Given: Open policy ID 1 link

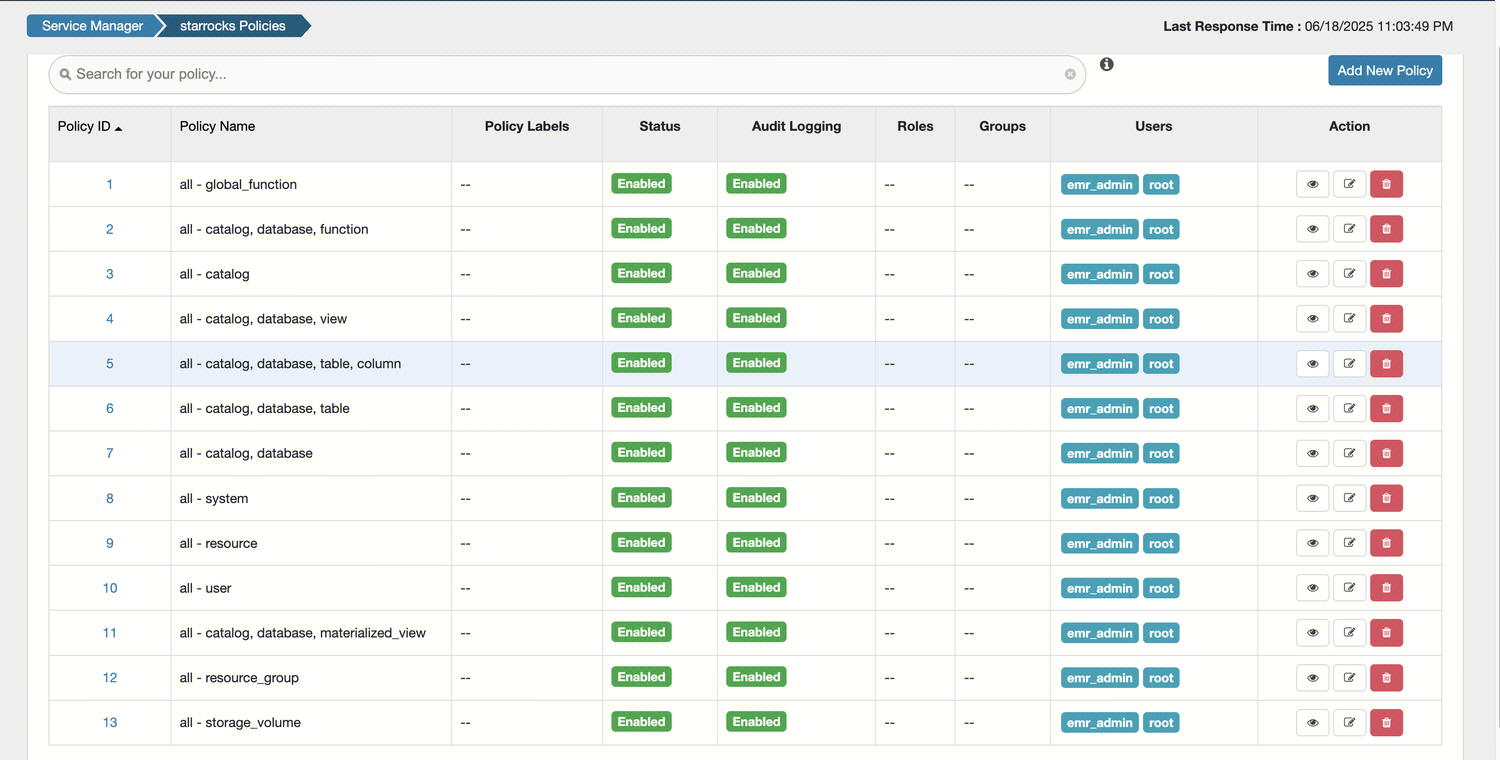Looking at the screenshot, I should click(110, 184).
